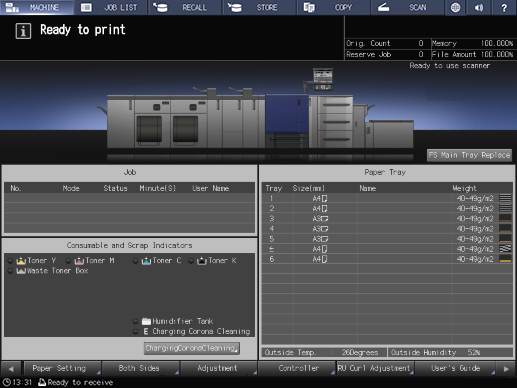Switch to the COPY tab

coord(334,7)
